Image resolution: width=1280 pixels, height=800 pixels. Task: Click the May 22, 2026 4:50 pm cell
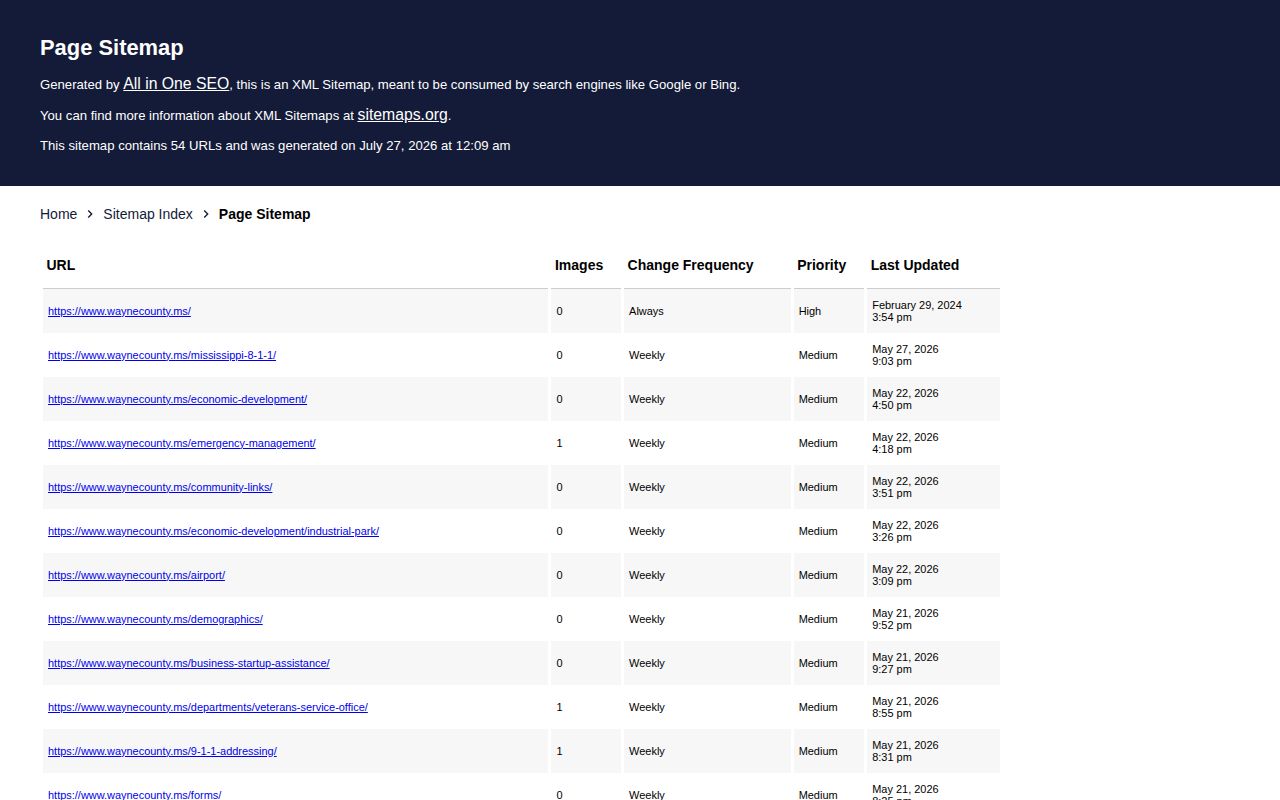pyautogui.click(x=933, y=399)
